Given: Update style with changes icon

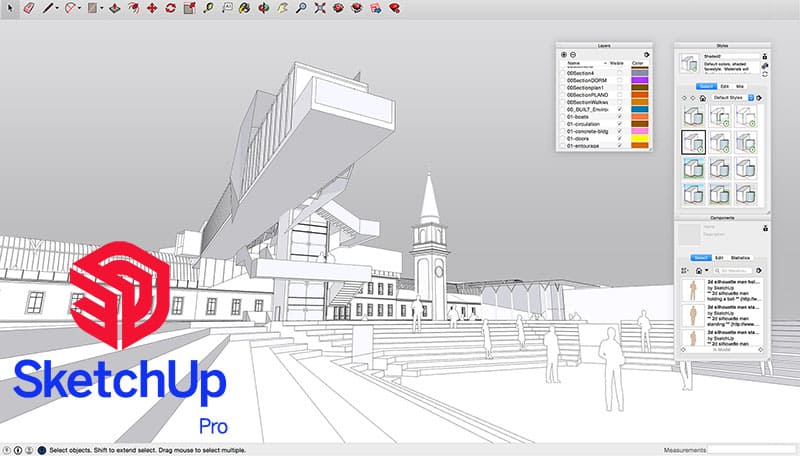Looking at the screenshot, I should (764, 74).
